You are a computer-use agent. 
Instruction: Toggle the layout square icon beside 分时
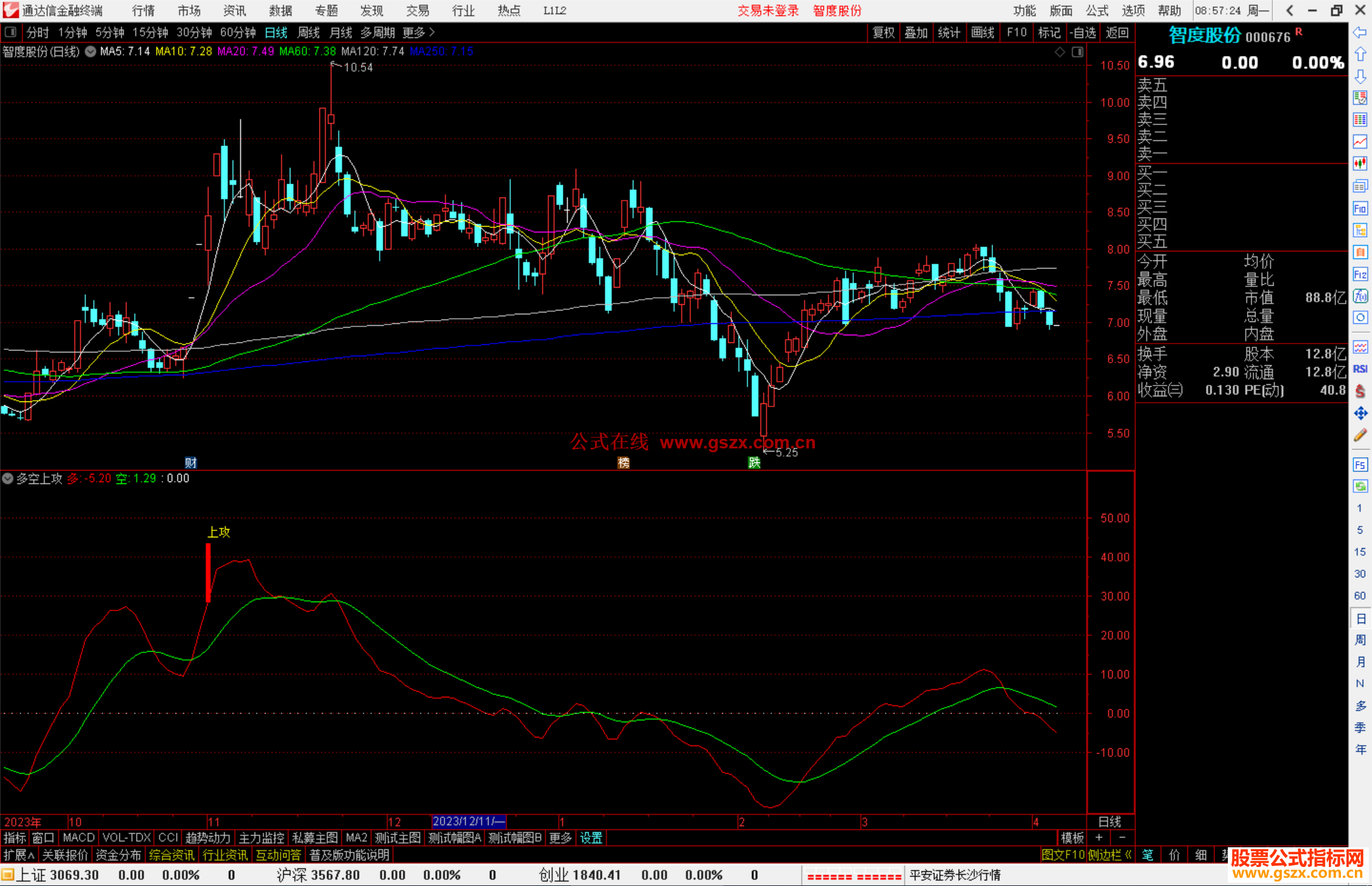[x=11, y=32]
